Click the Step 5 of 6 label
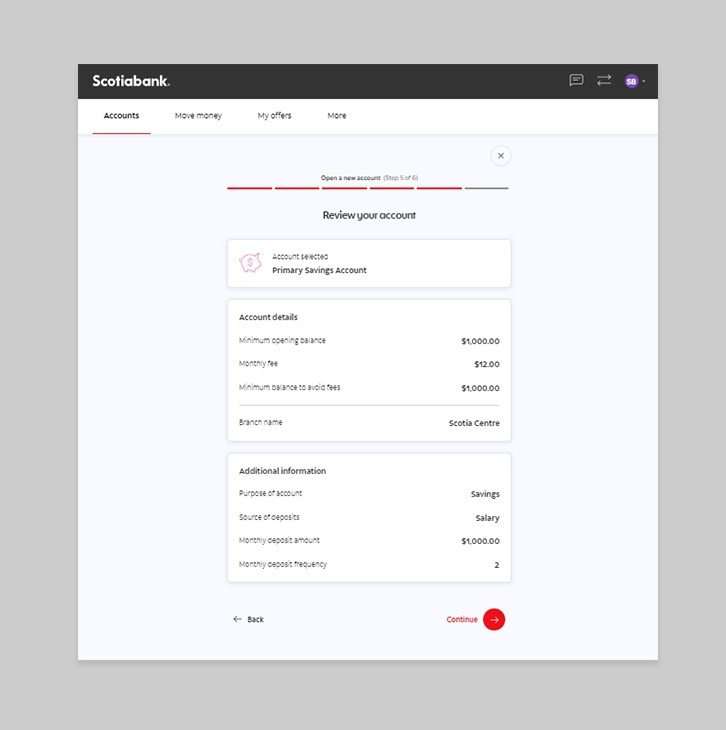The image size is (726, 730). pos(400,178)
